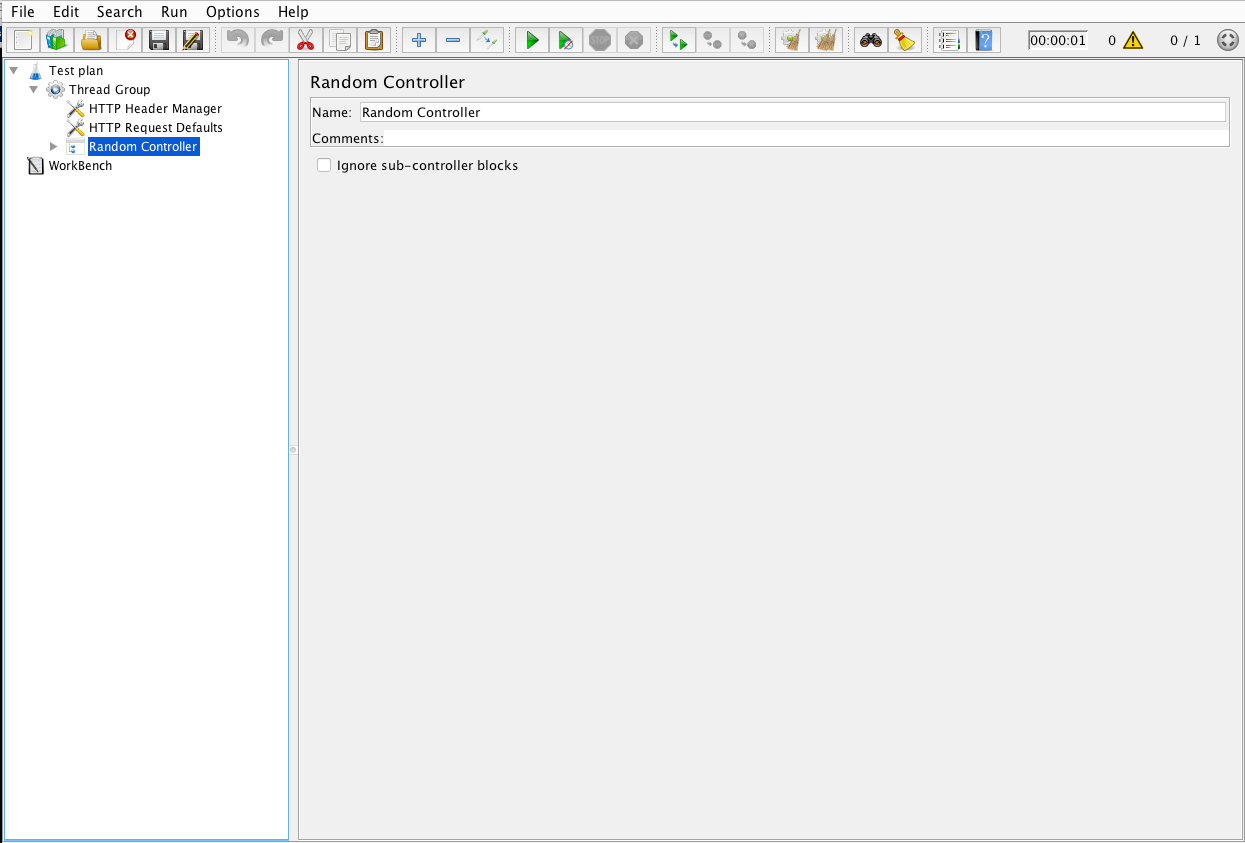This screenshot has width=1245, height=843.
Task: Open the Function Helper dialog icon
Action: coord(949,40)
